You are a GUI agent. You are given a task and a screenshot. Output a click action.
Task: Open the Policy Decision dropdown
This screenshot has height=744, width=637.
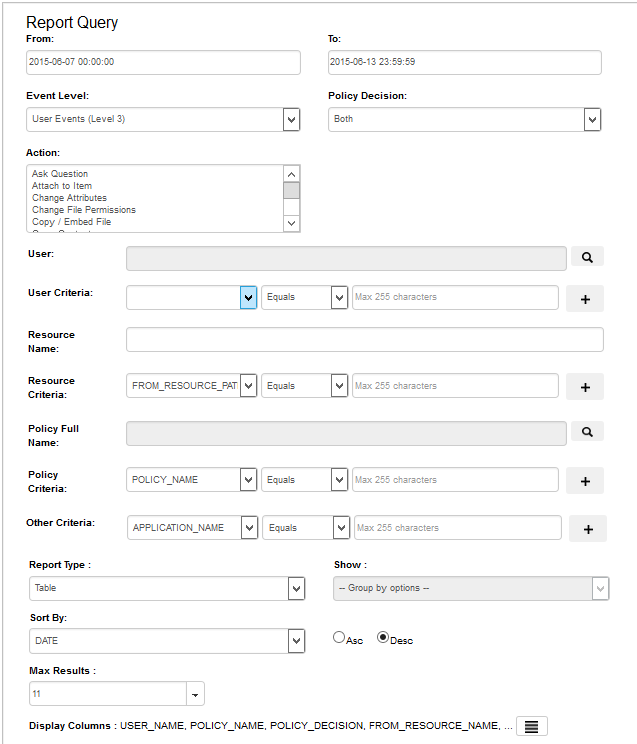(x=465, y=119)
